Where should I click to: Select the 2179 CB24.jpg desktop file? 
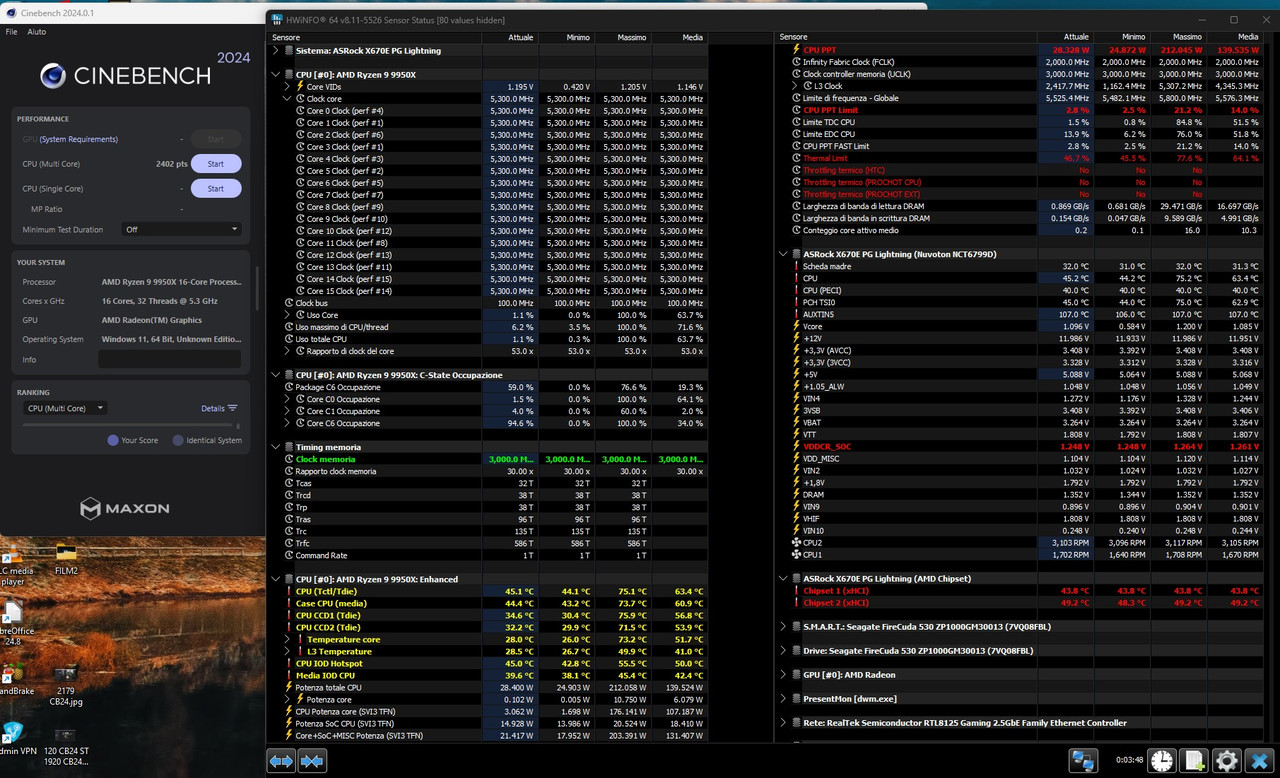(x=66, y=685)
